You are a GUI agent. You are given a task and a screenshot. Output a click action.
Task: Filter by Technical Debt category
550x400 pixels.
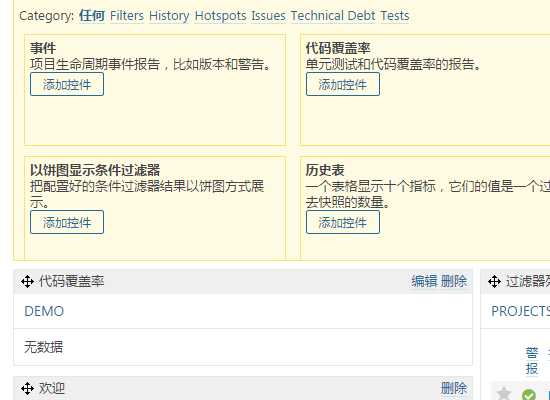coord(333,16)
